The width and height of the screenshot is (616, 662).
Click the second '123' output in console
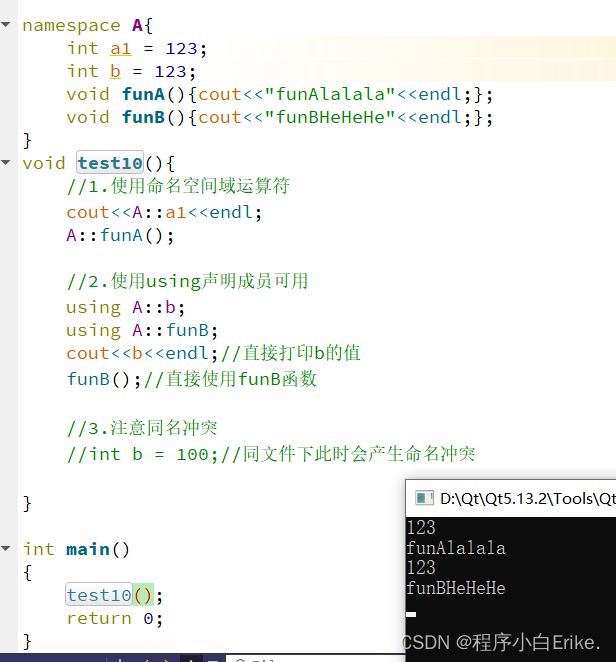click(x=421, y=567)
